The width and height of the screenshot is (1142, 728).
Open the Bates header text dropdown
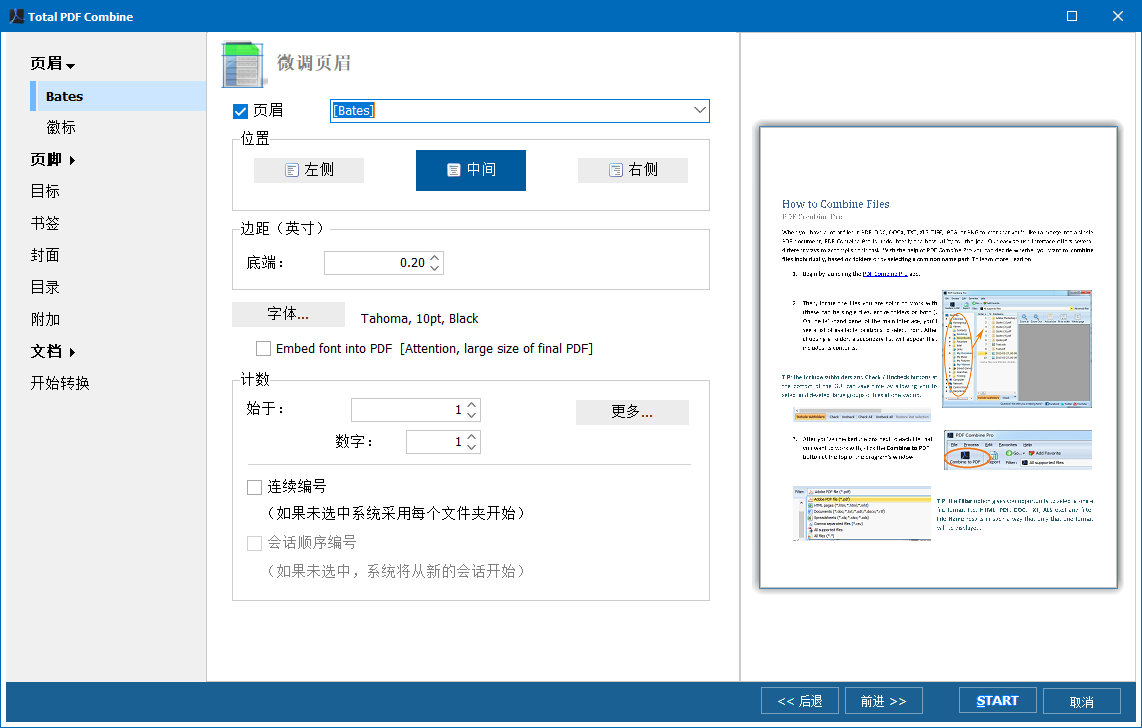pyautogui.click(x=699, y=111)
